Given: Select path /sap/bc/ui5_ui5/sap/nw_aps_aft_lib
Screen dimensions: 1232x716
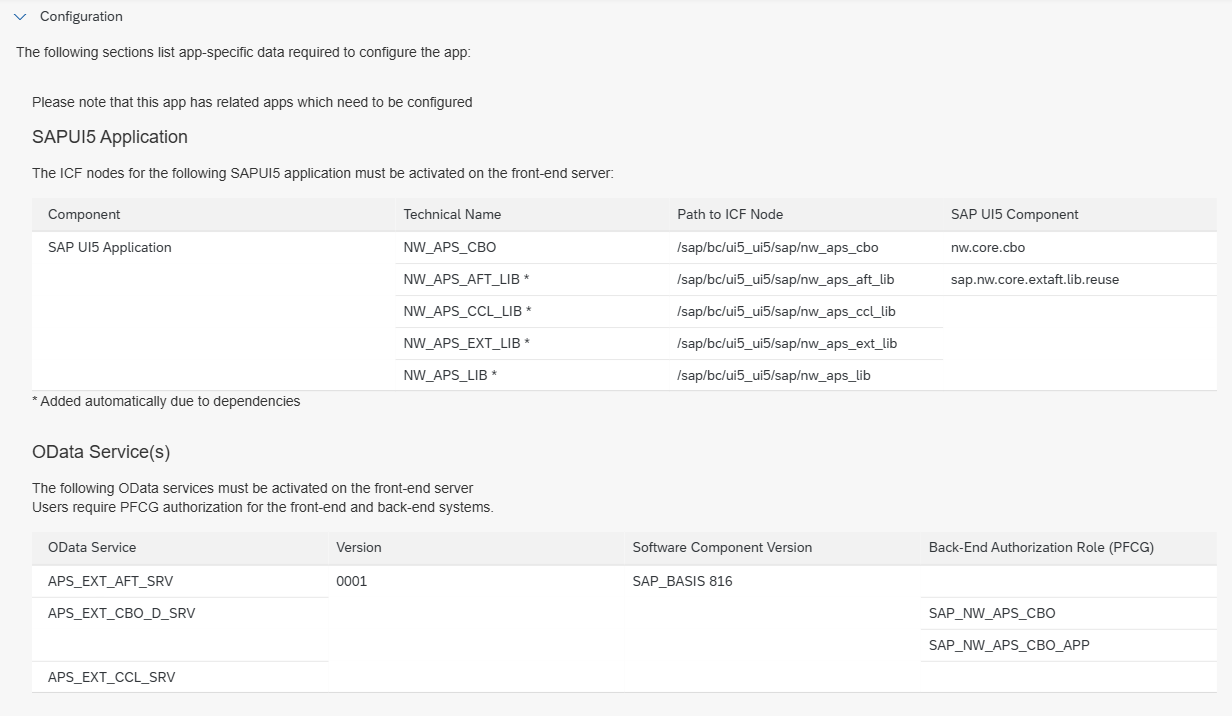Looking at the screenshot, I should [786, 279].
